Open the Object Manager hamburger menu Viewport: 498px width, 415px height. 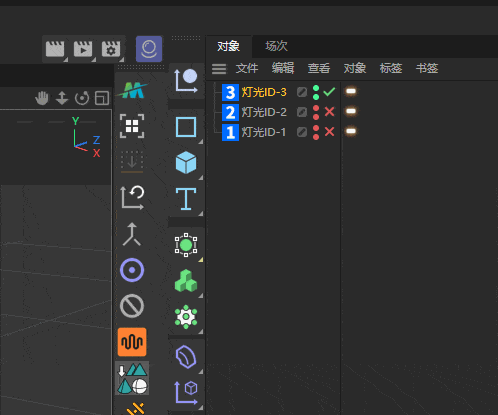tap(219, 69)
